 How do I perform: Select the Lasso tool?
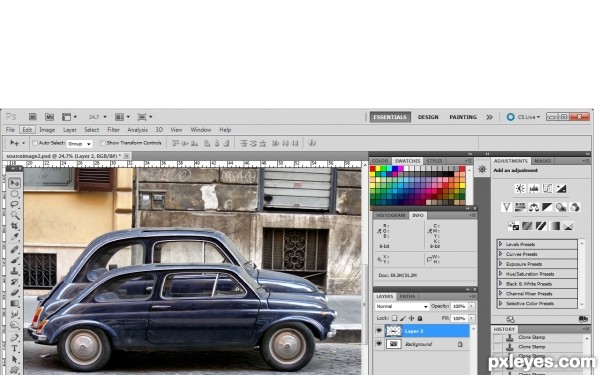pyautogui.click(x=15, y=204)
